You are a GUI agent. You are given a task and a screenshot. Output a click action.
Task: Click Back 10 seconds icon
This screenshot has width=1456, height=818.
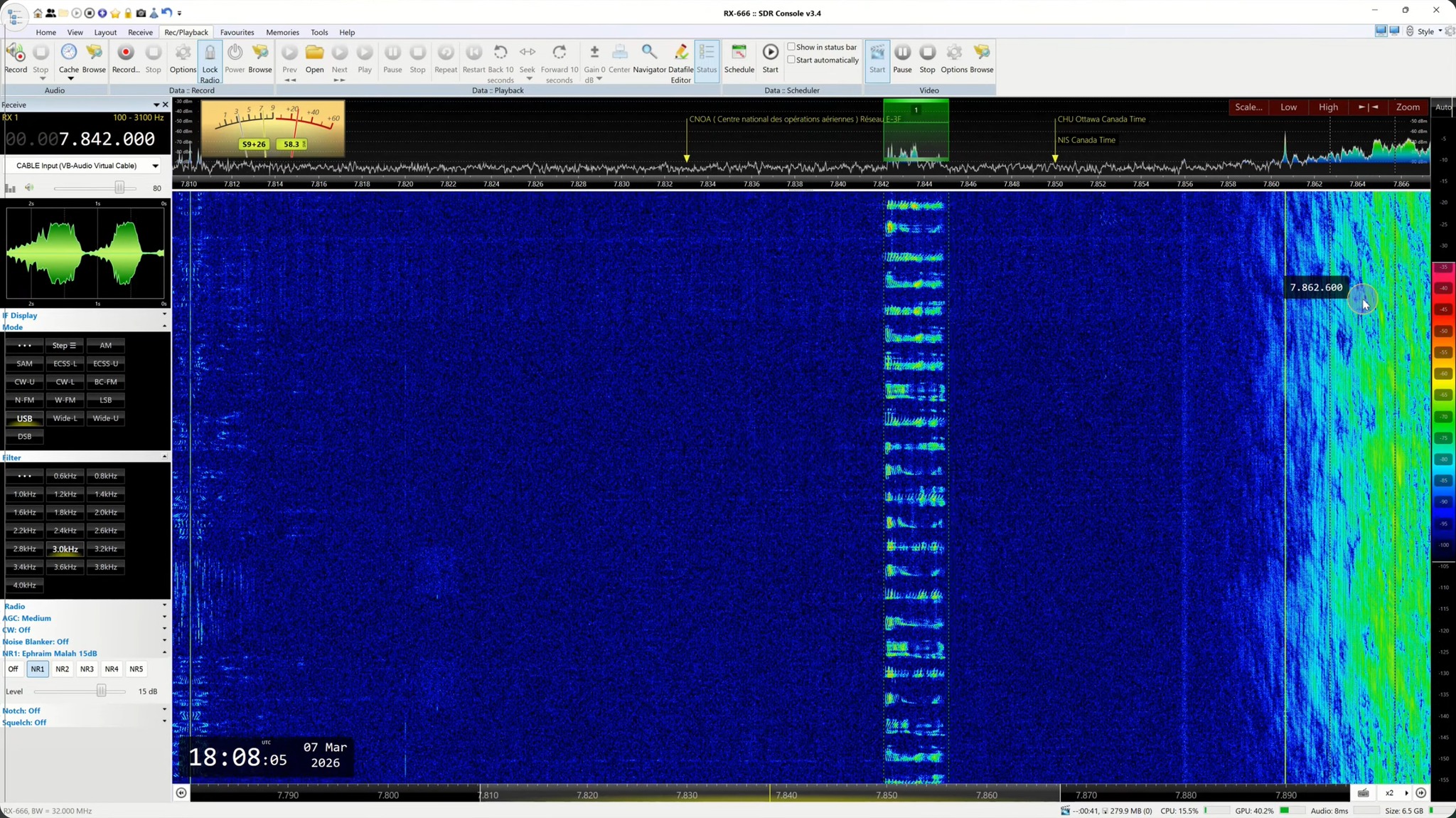500,53
